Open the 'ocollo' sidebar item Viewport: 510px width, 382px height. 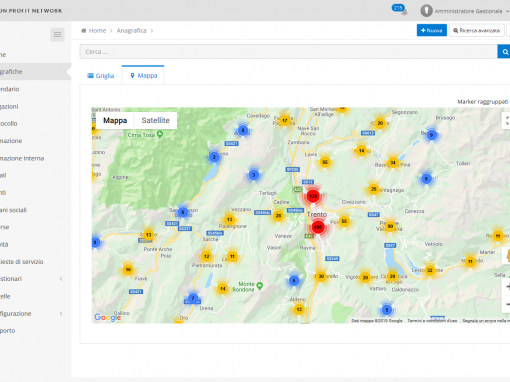(35, 123)
